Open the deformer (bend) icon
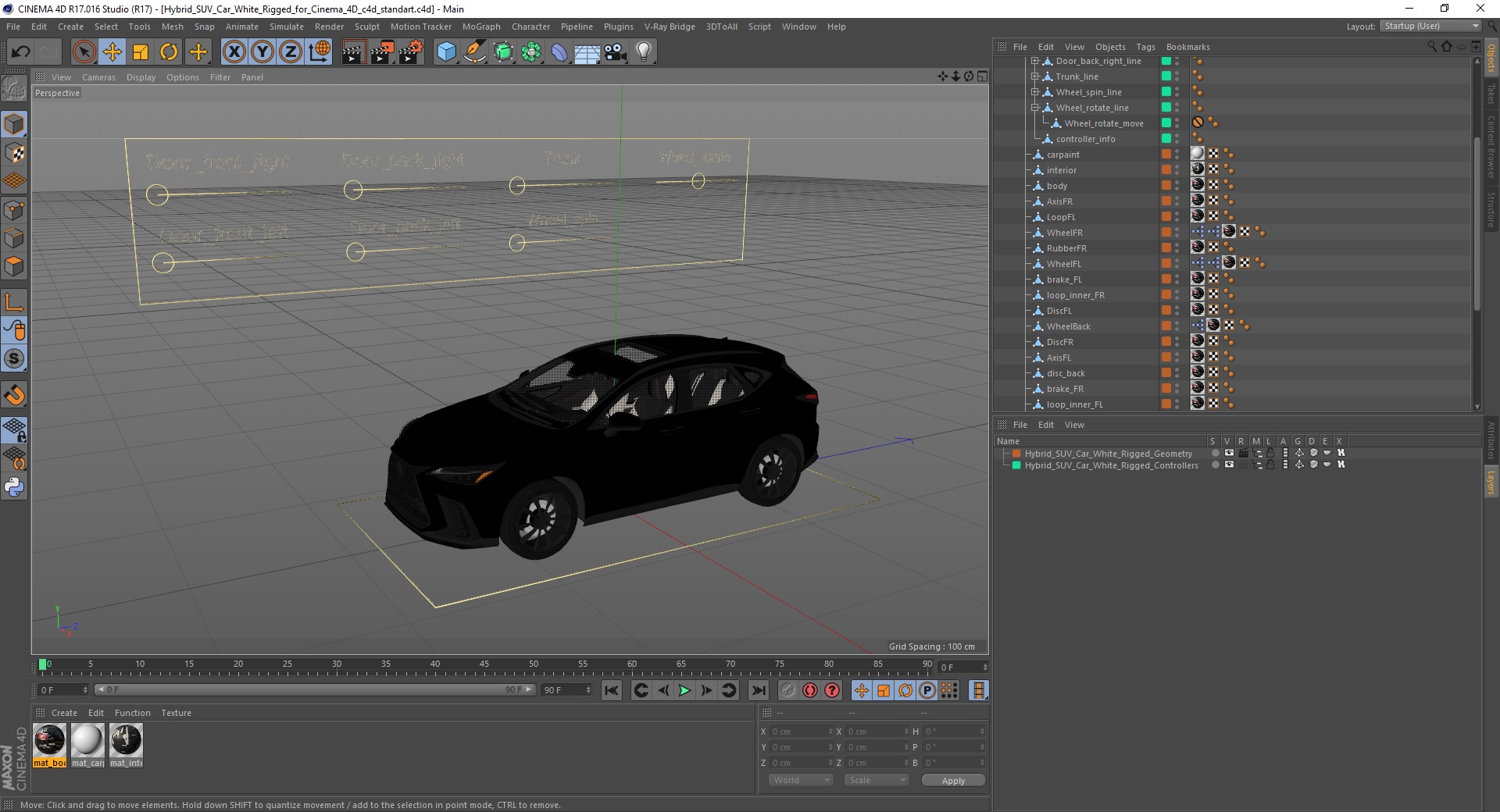 tap(559, 52)
